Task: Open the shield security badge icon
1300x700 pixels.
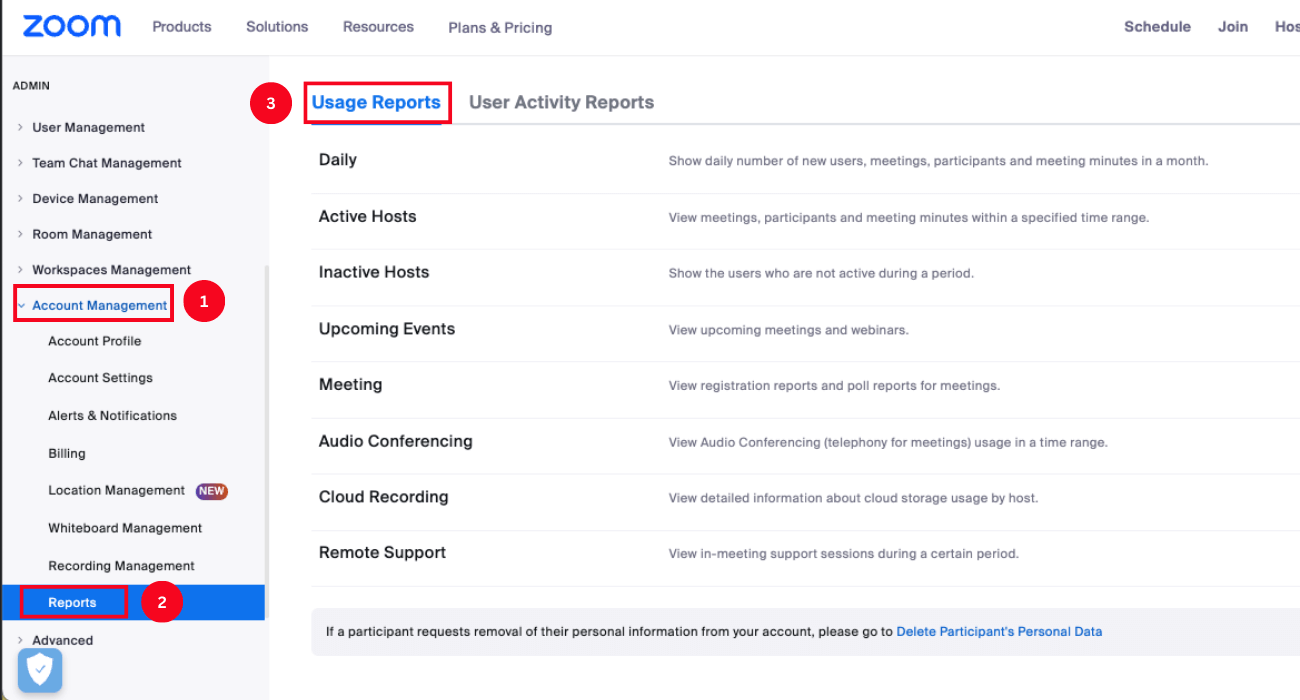Action: (x=40, y=671)
